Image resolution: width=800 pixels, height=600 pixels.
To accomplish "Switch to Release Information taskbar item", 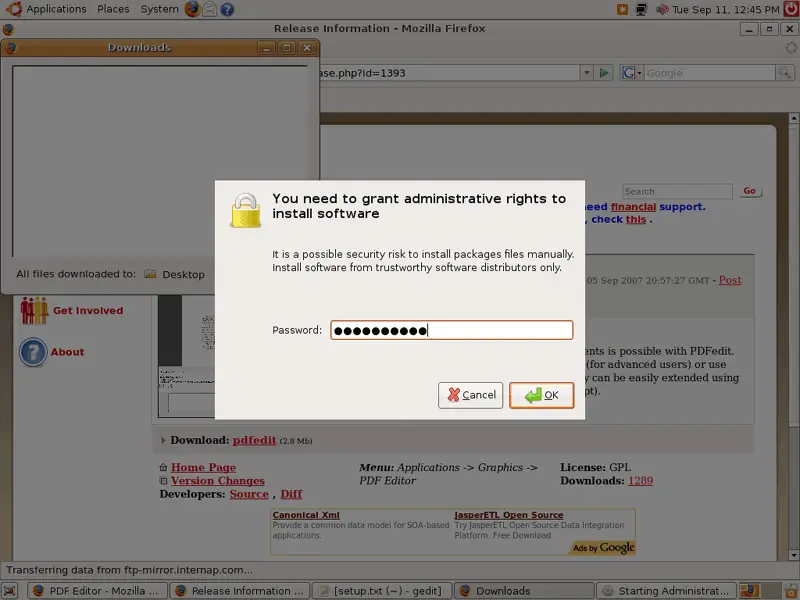I will pos(240,591).
